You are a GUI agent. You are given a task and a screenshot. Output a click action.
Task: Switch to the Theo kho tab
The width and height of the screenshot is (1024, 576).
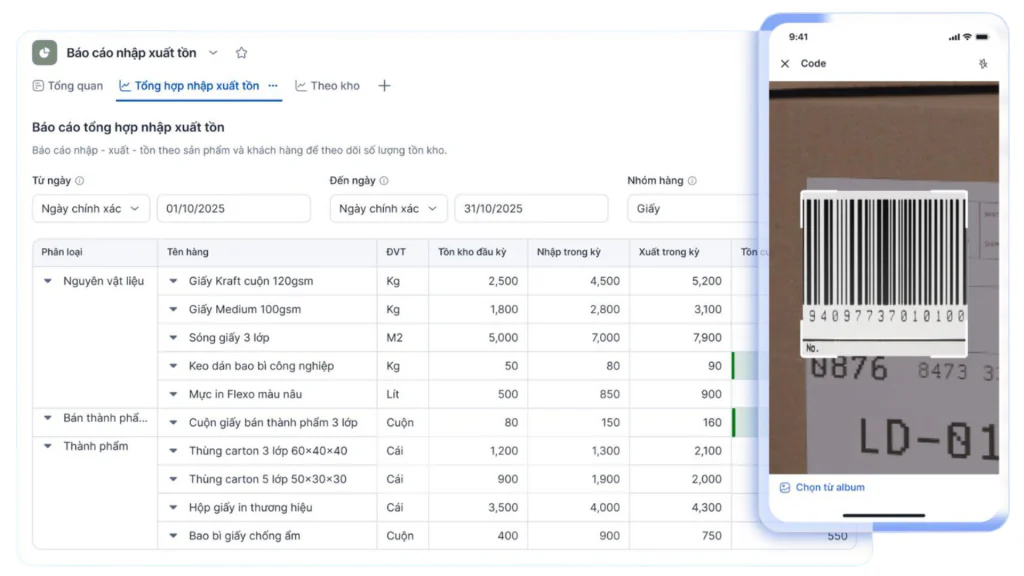tap(327, 86)
